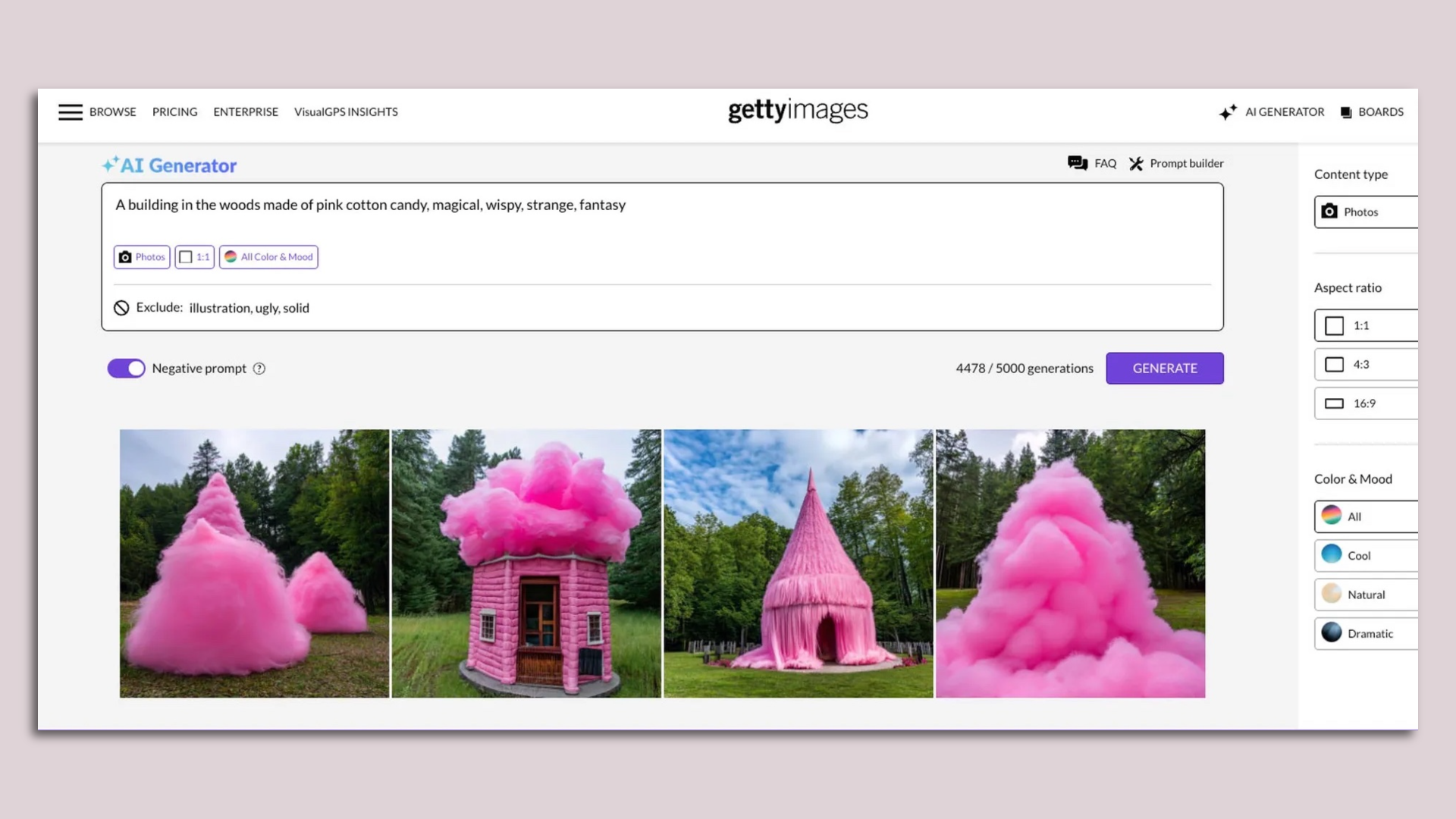Click the GENERATE button

click(1165, 368)
